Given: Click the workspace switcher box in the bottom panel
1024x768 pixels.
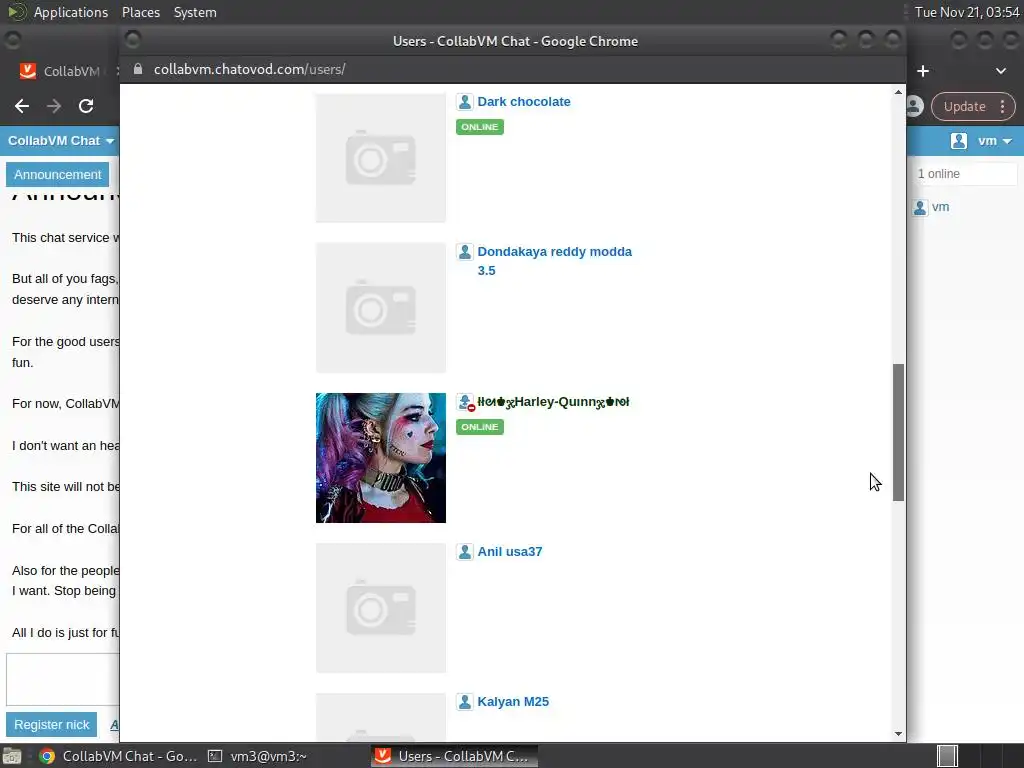Looking at the screenshot, I should 947,756.
